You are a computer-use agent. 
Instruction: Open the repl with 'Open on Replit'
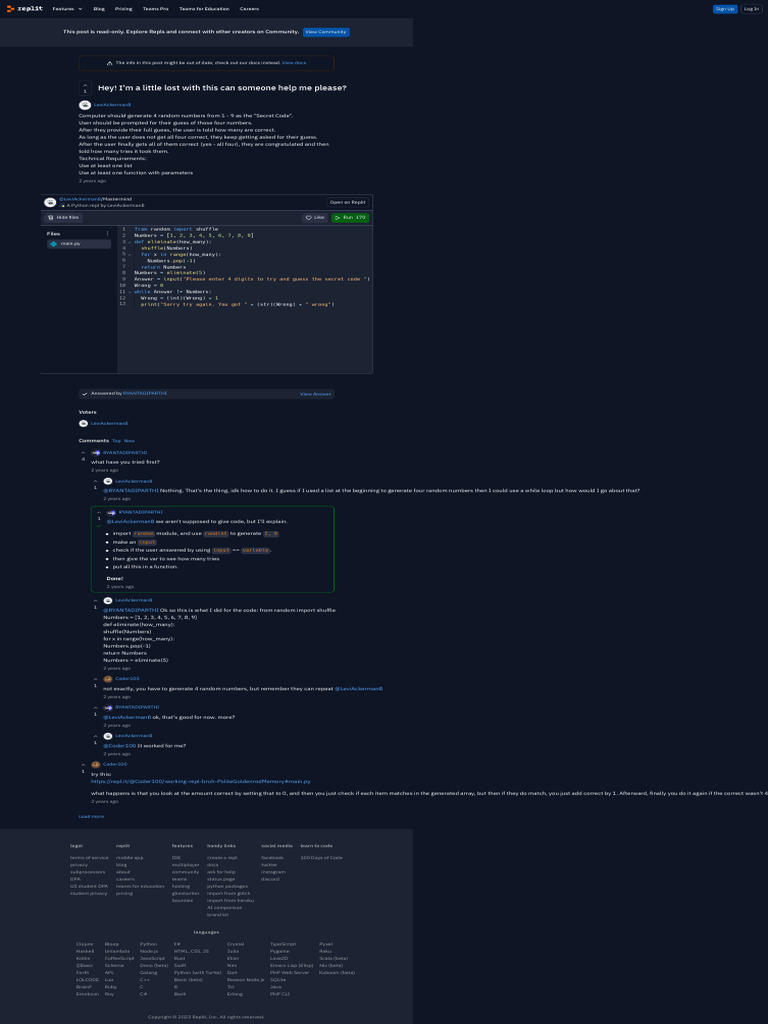(347, 202)
